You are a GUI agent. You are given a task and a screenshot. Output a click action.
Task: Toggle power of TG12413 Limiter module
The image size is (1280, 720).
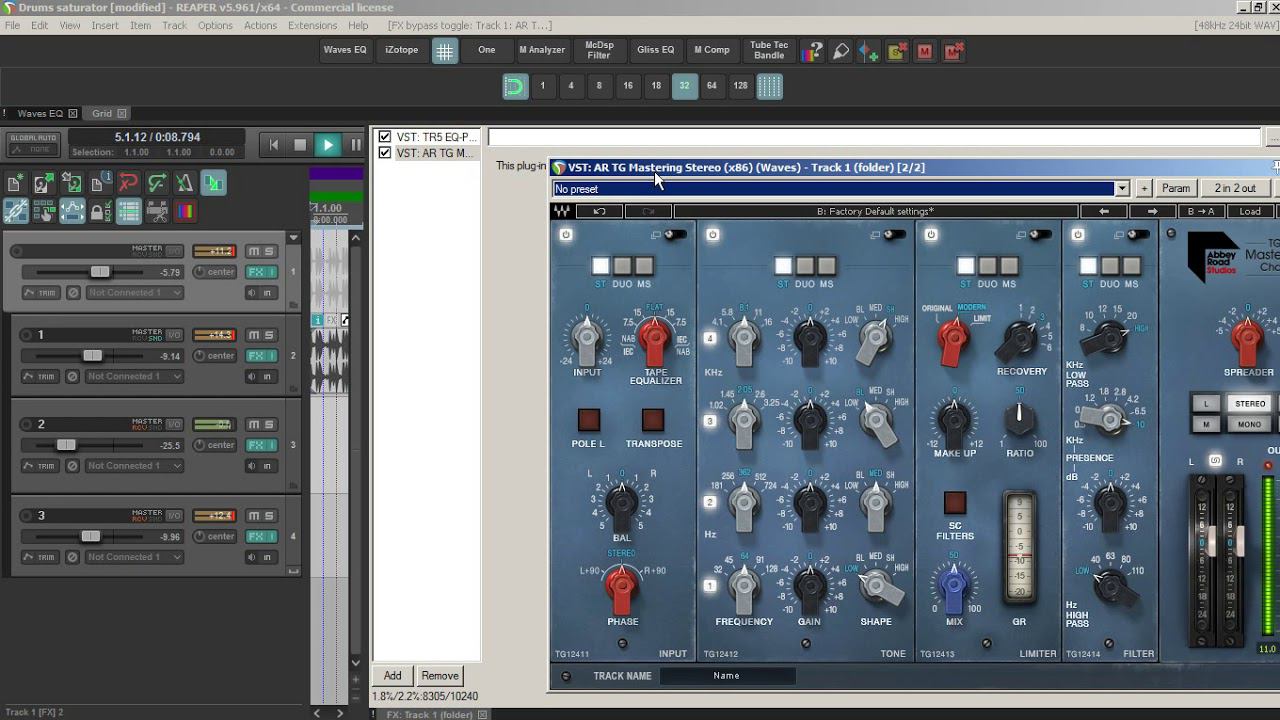(x=931, y=235)
